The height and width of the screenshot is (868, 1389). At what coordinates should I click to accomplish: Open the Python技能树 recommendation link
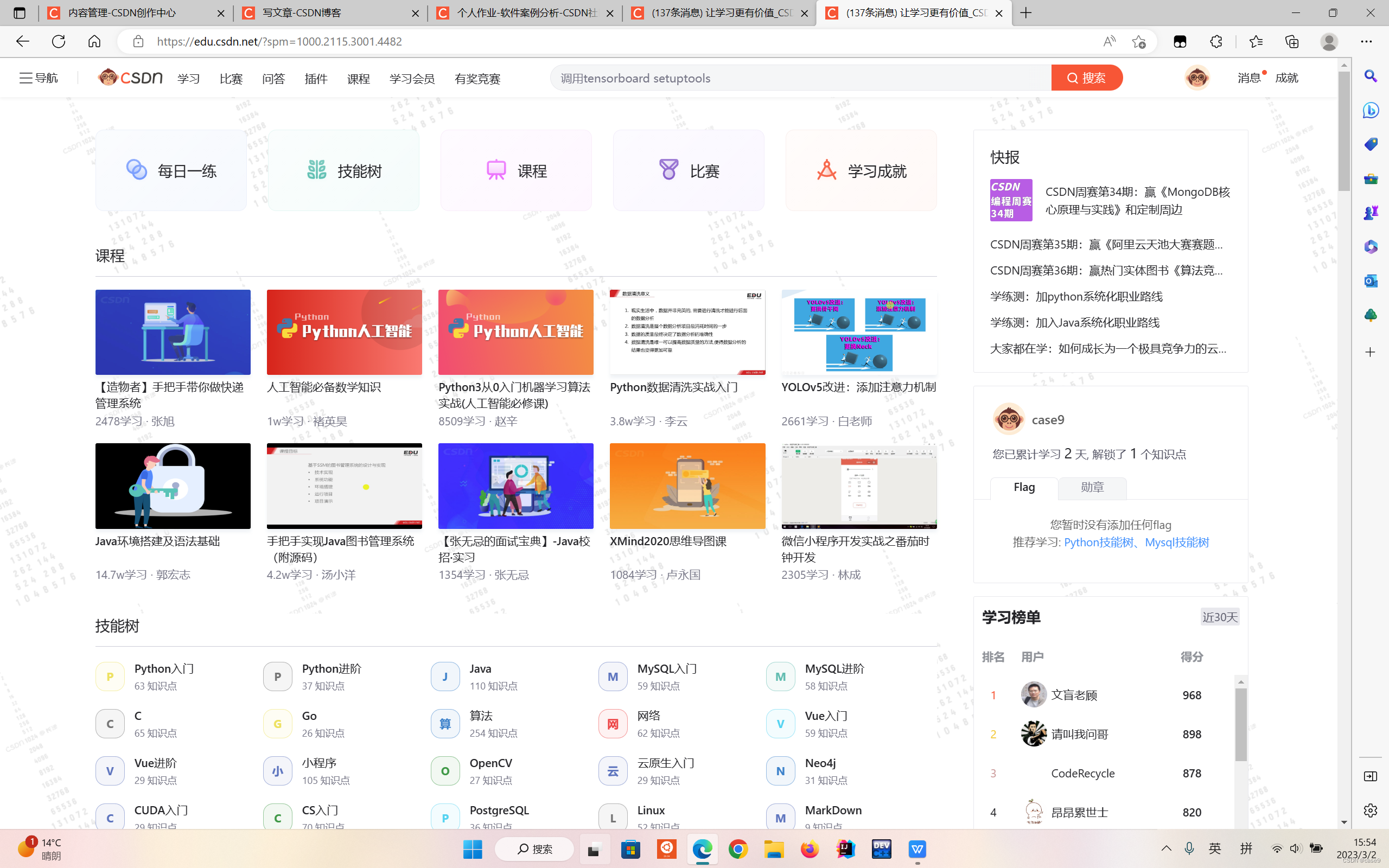tap(1099, 542)
